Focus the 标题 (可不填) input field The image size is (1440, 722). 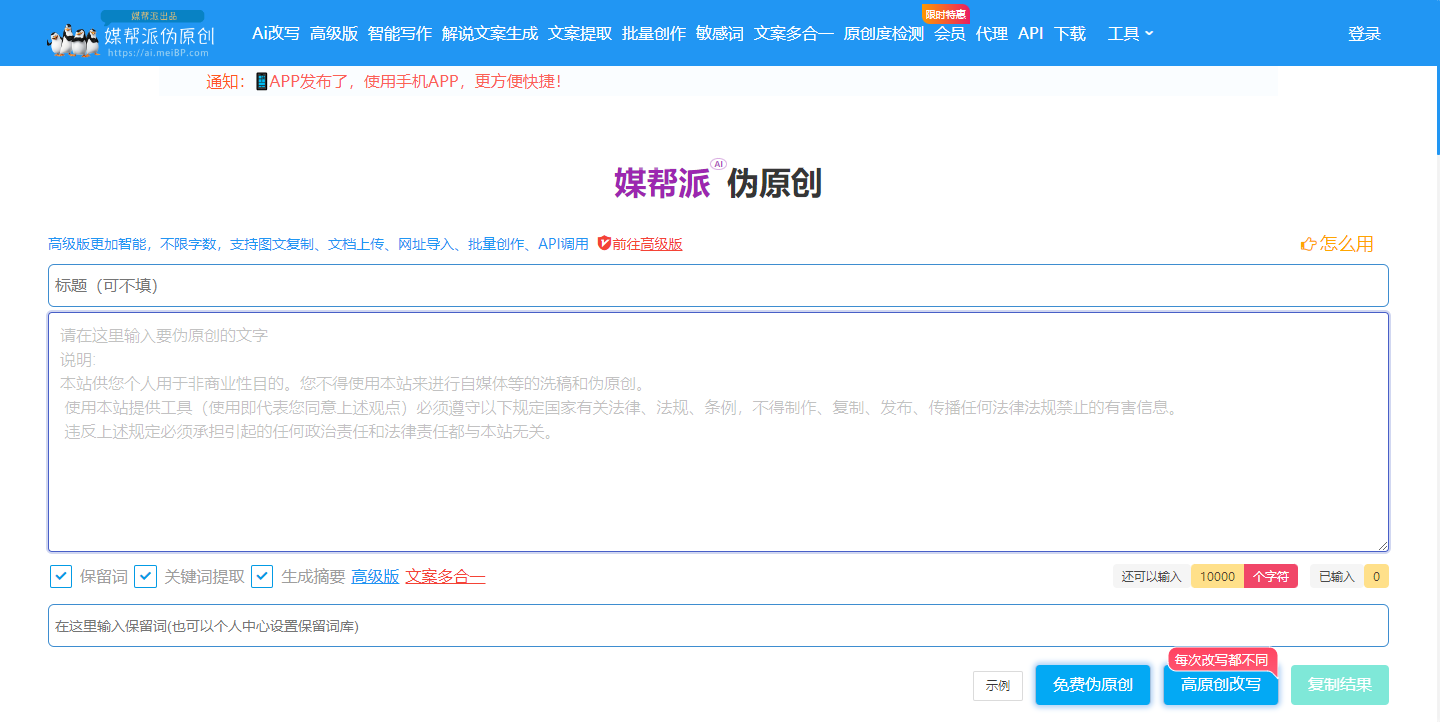718,285
